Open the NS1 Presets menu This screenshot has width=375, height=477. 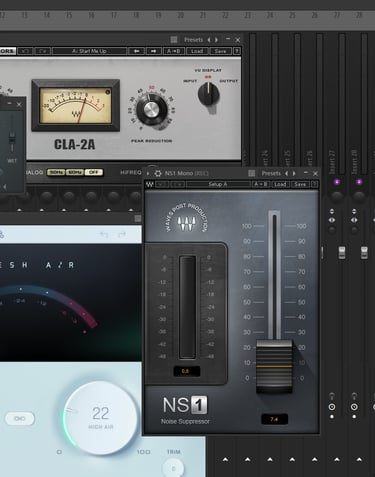[x=271, y=173]
